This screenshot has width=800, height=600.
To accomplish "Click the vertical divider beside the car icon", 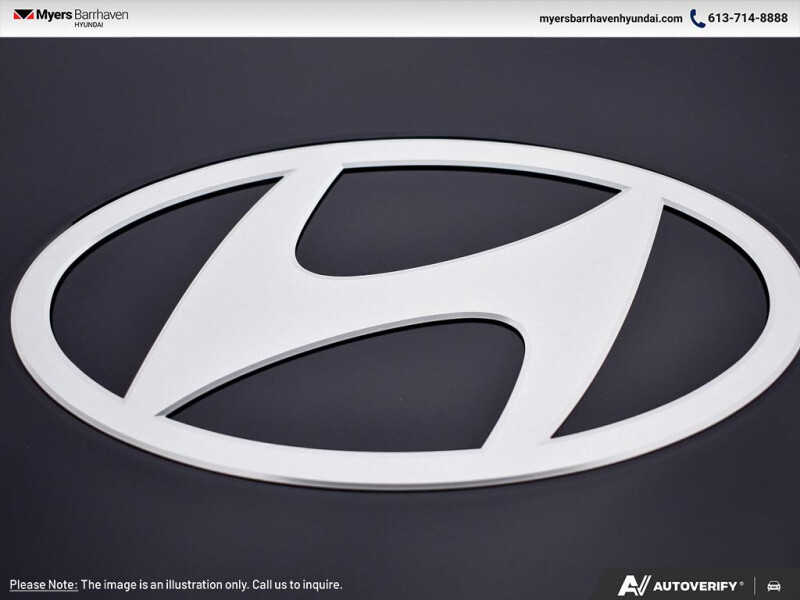I will [x=756, y=584].
